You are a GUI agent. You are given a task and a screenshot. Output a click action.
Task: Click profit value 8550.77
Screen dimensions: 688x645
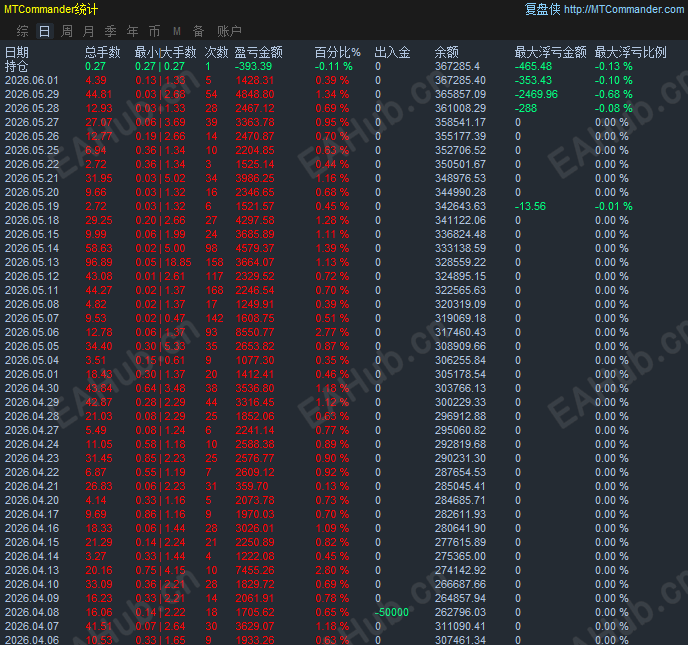(255, 333)
